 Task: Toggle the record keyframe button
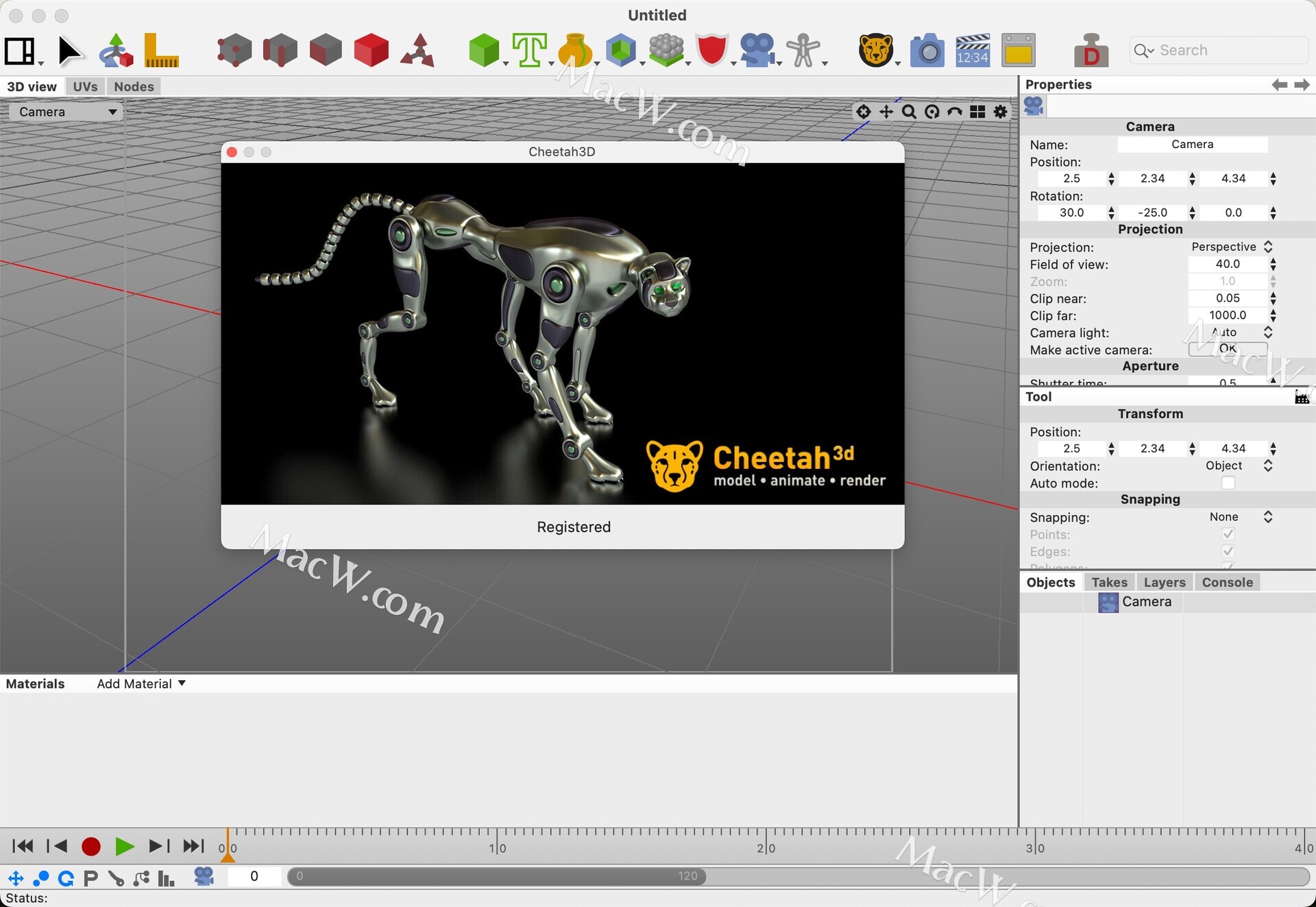(x=91, y=847)
